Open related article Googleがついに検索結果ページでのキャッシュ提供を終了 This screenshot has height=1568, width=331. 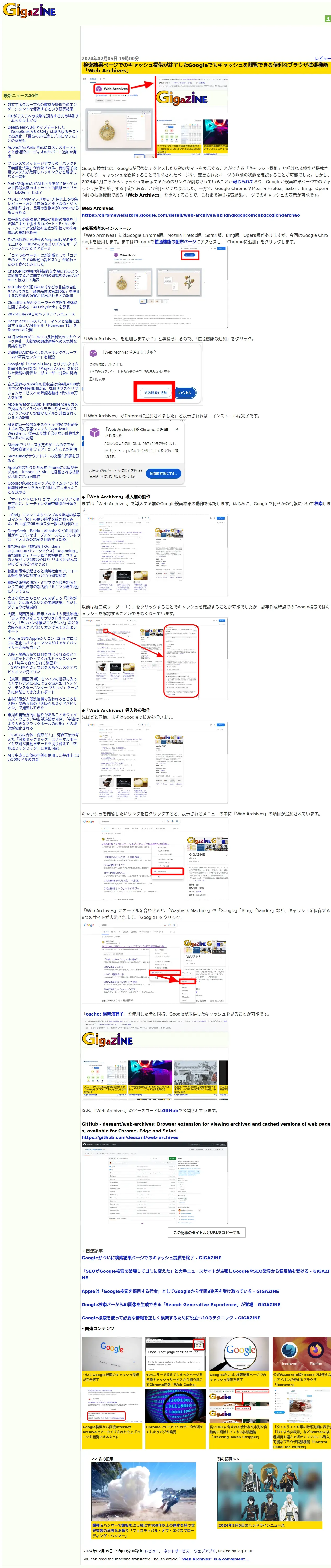pyautogui.click(x=151, y=1258)
